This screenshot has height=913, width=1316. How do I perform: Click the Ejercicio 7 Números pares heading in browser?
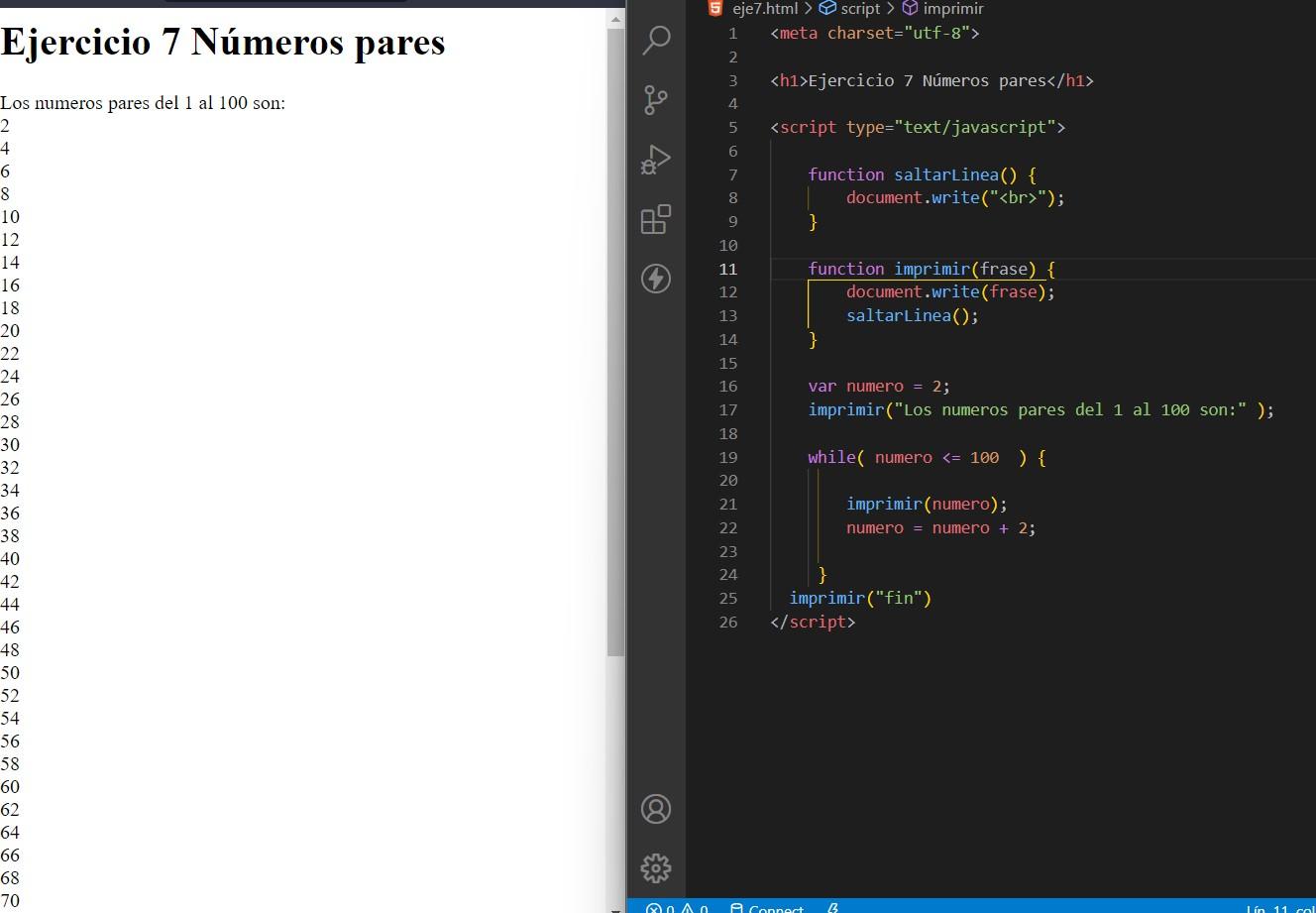223,42
